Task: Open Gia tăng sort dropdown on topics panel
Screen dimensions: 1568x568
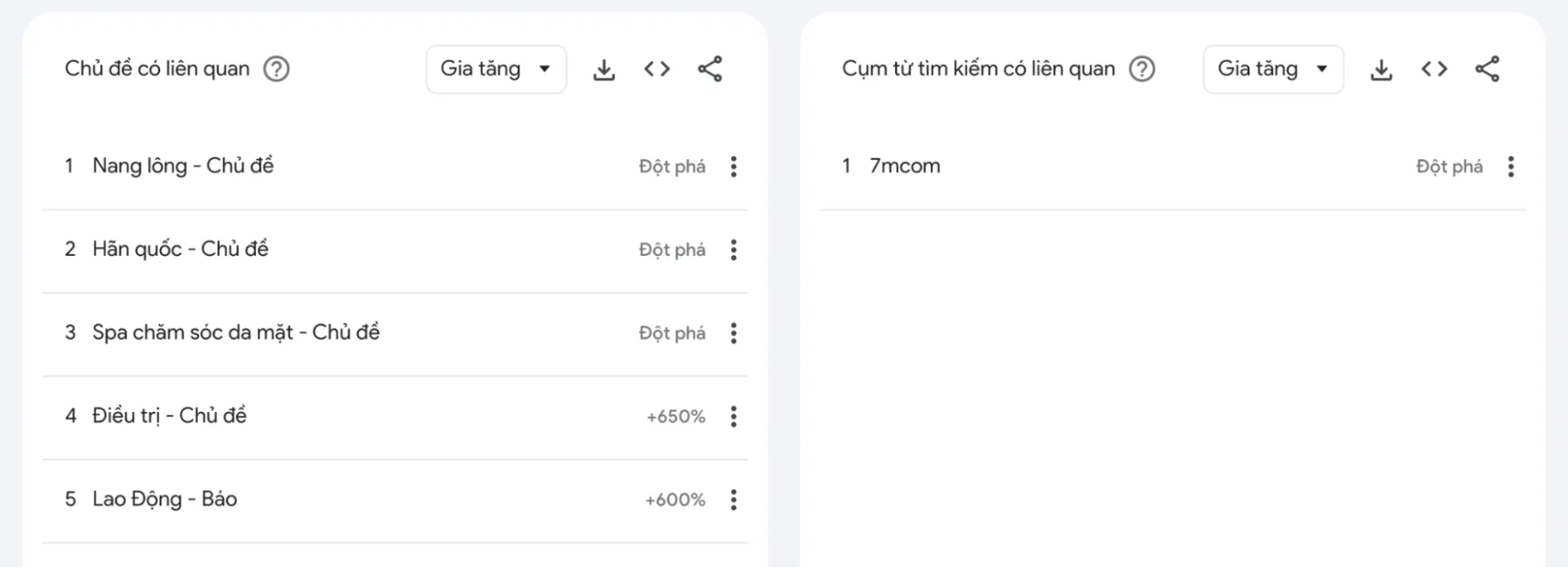Action: point(496,69)
